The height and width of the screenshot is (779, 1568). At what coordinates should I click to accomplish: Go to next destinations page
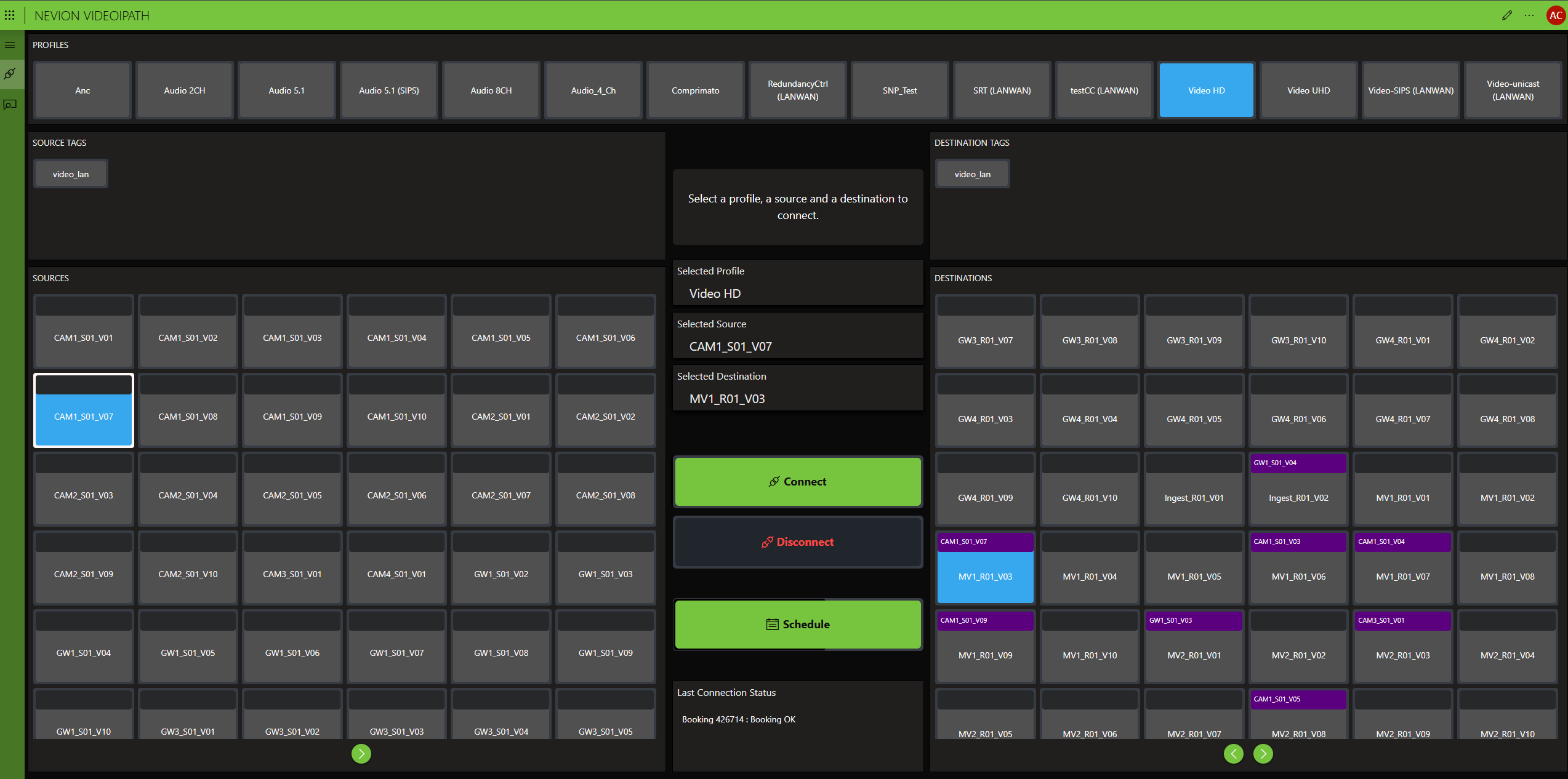1263,753
